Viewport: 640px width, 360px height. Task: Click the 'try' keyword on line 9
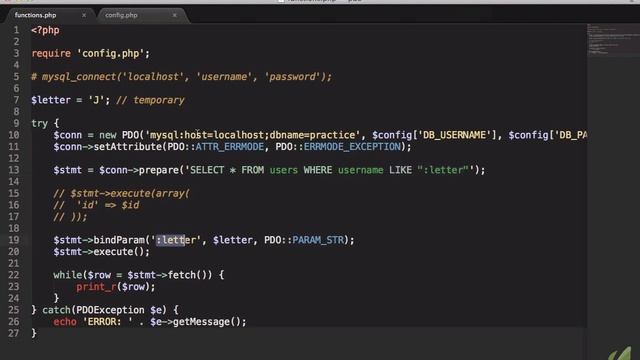40,124
